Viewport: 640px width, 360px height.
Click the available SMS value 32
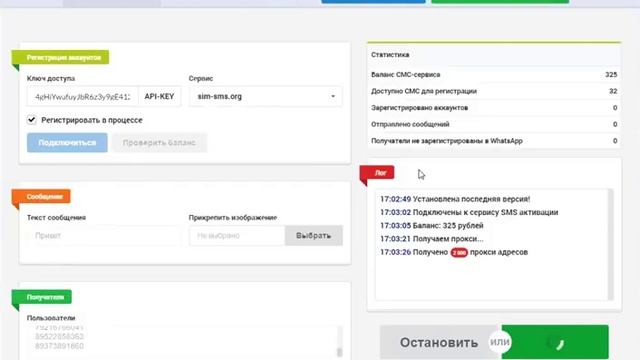pyautogui.click(x=613, y=91)
